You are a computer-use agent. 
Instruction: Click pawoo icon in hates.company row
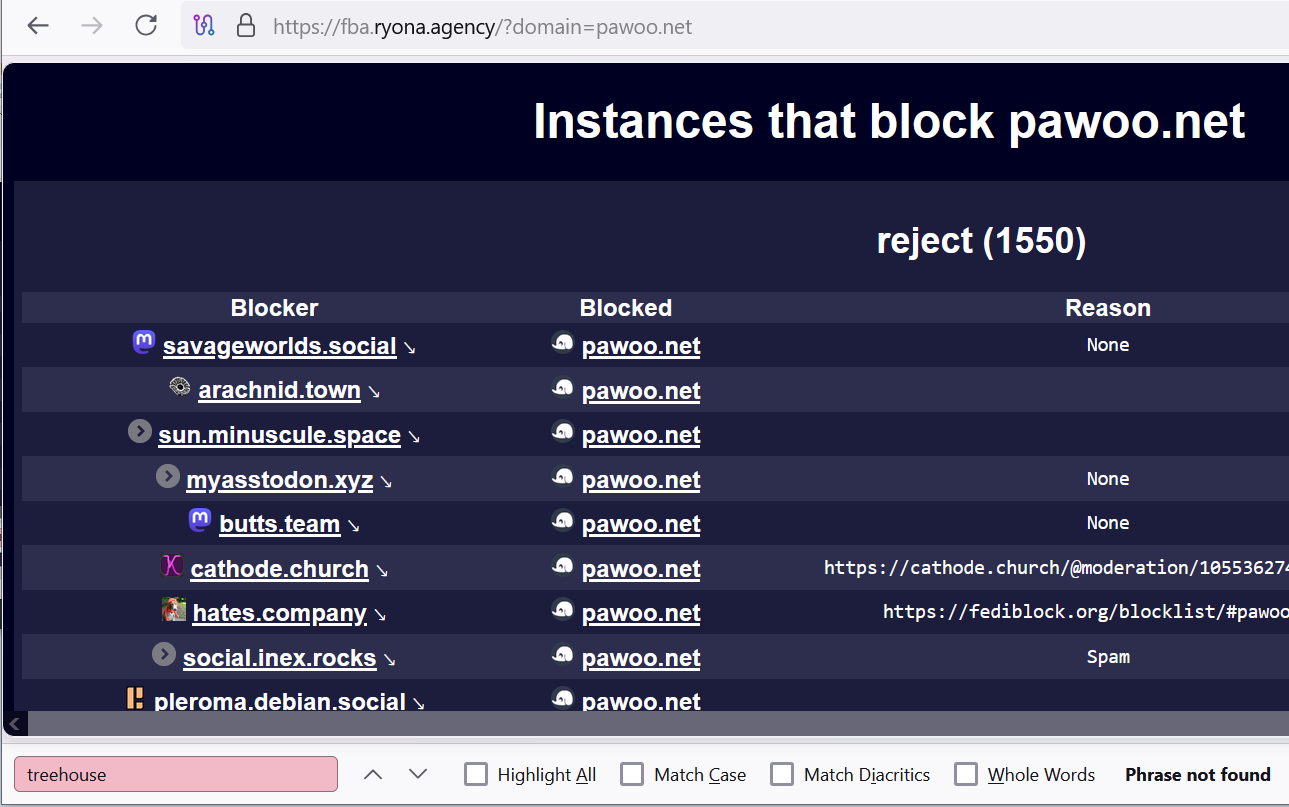pyautogui.click(x=563, y=609)
